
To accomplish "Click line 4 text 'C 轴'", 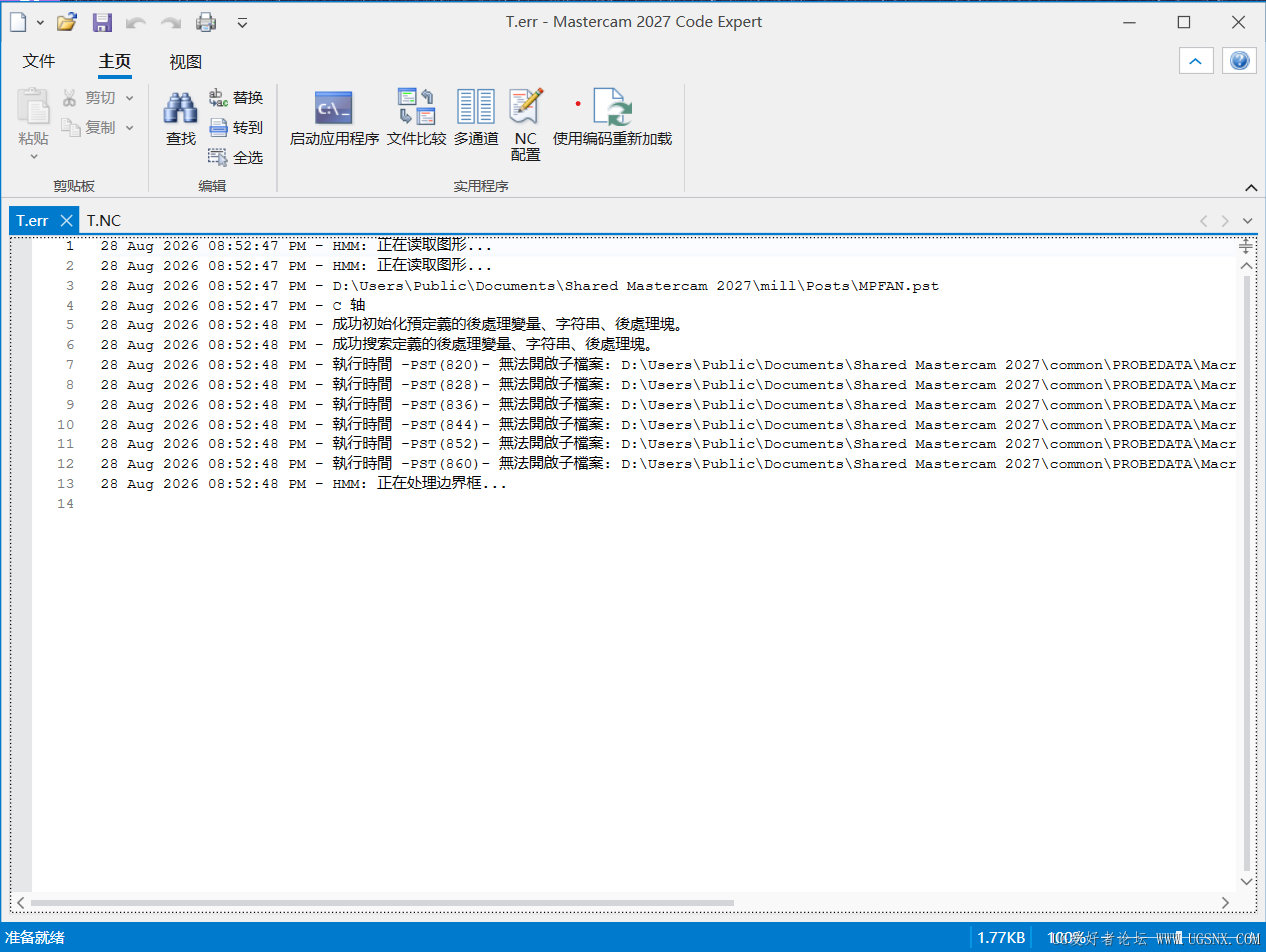I will tap(349, 305).
